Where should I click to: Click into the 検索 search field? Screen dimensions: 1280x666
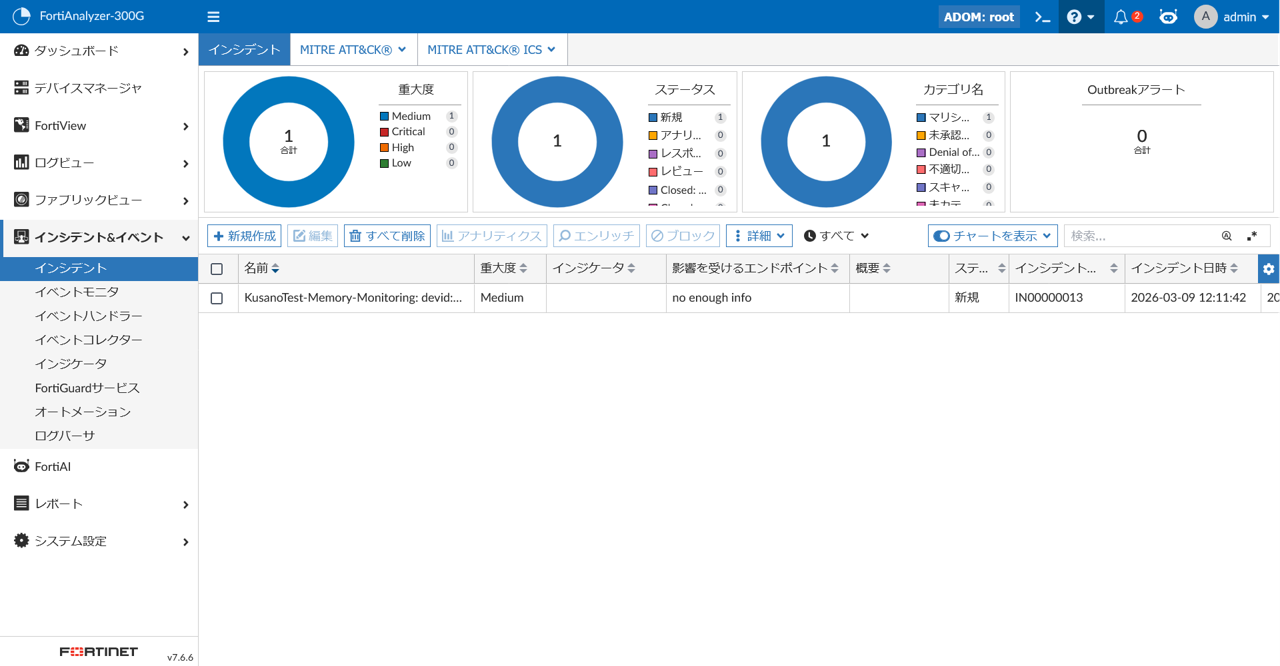(1140, 236)
